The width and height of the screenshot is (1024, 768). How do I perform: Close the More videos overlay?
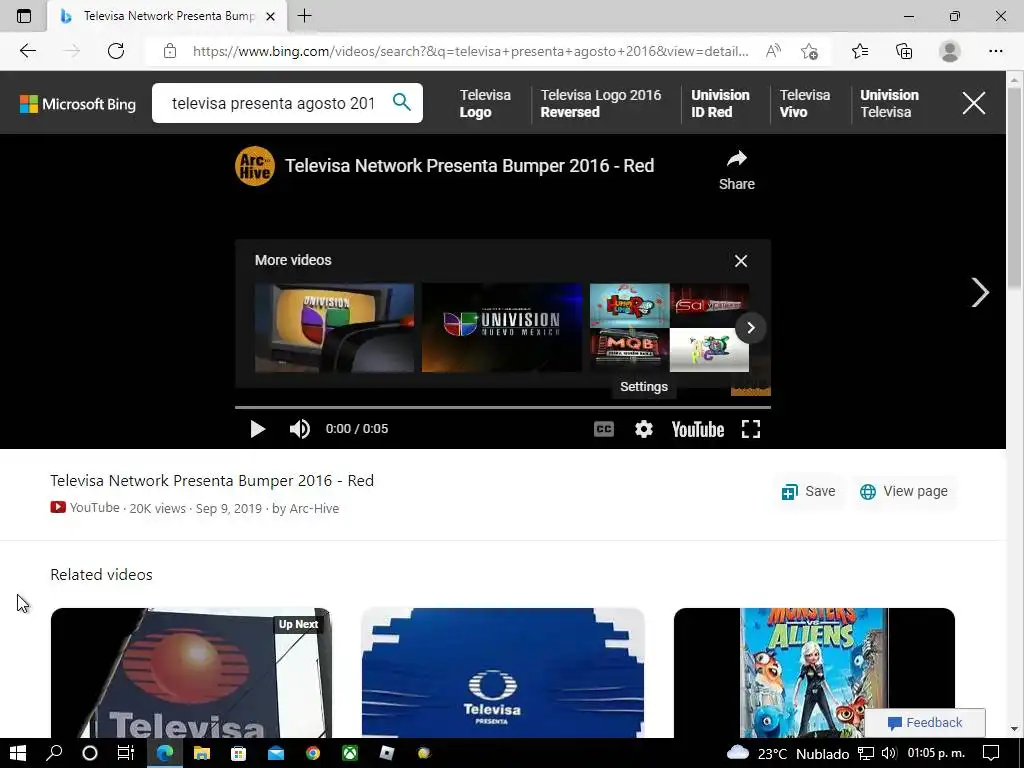point(741,261)
